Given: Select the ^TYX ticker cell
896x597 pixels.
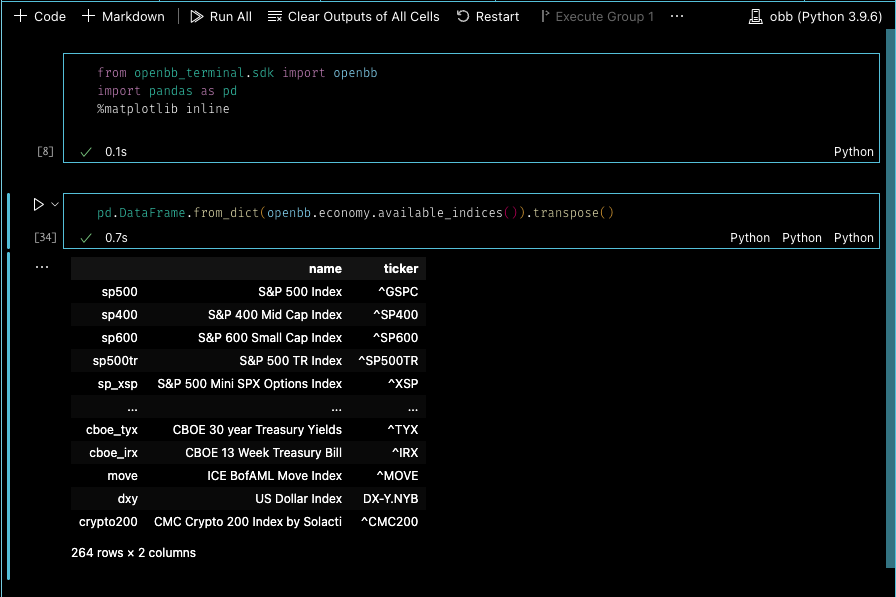Looking at the screenshot, I should click(x=403, y=430).
